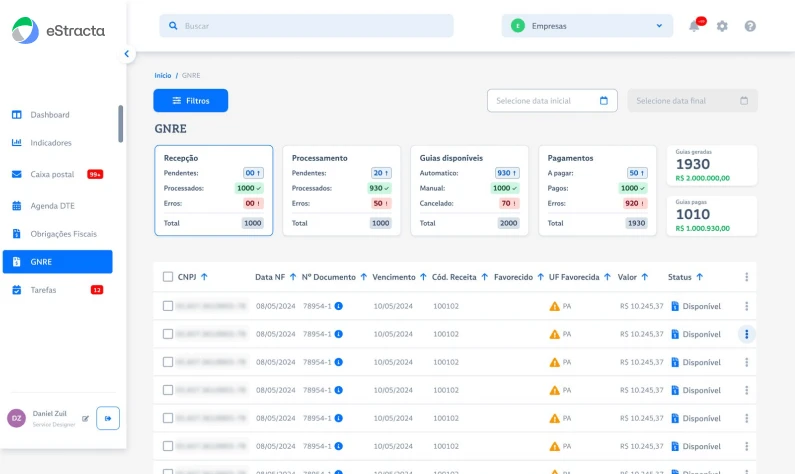
Task: Go to Obrigações Fiscais in sidebar
Action: [63, 234]
